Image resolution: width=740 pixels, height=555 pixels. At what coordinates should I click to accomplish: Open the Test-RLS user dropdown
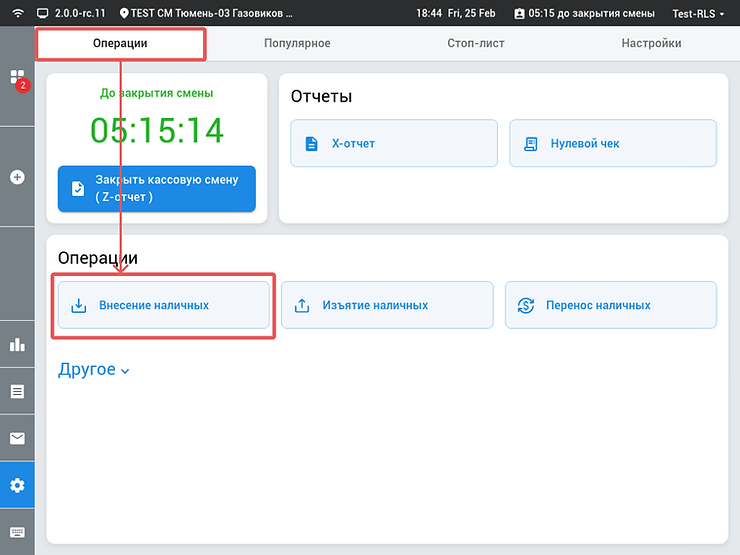698,14
